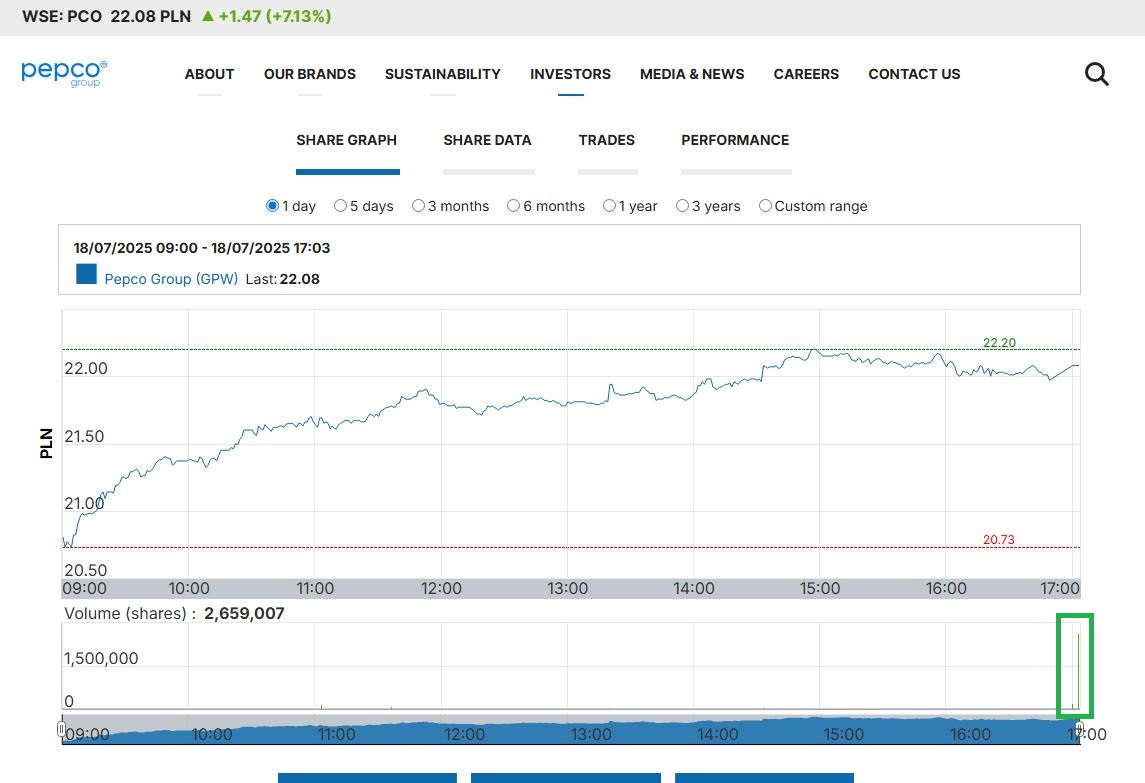Go to Contact Us page
The height and width of the screenshot is (783, 1145).
[x=913, y=74]
